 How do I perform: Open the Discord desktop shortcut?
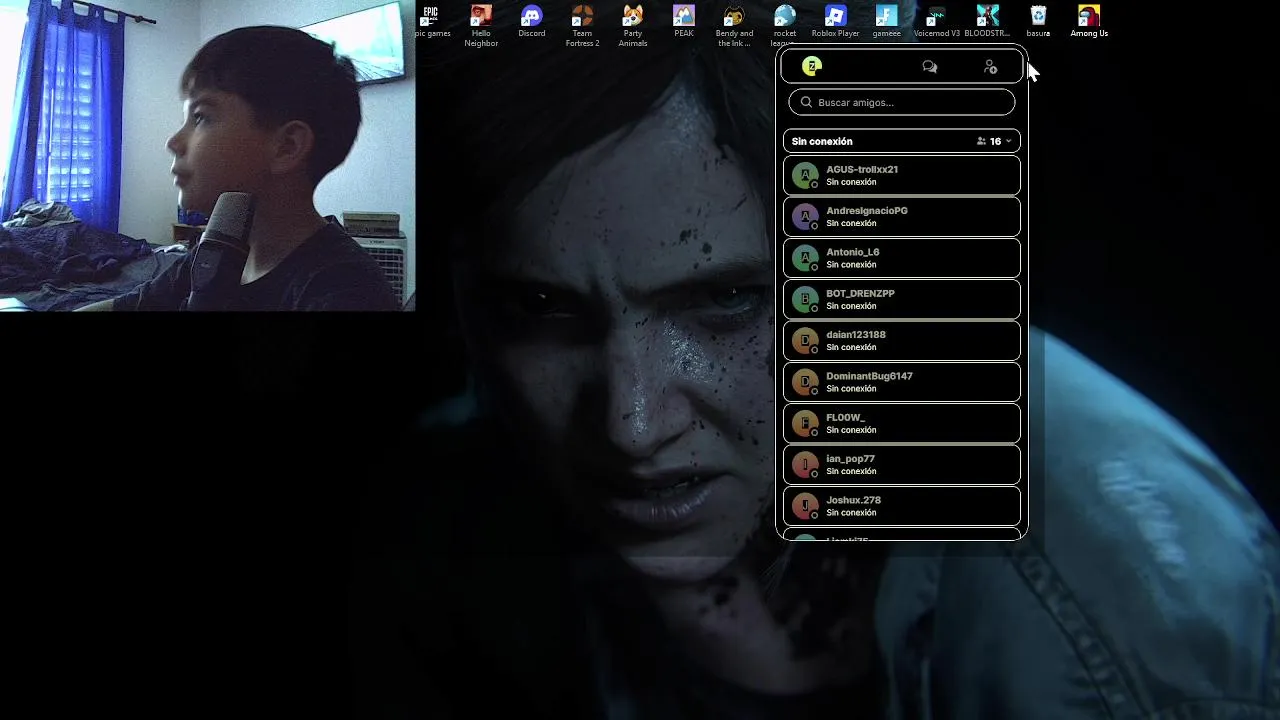click(532, 23)
